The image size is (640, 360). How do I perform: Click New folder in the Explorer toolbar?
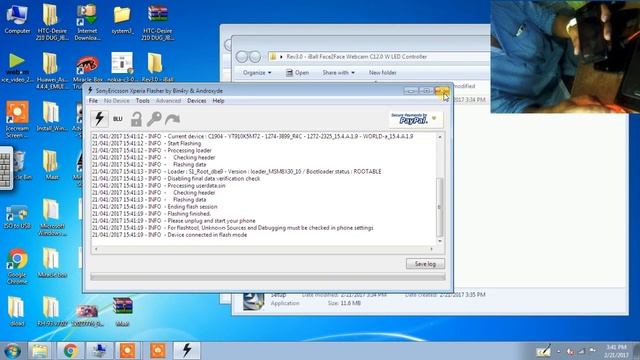pyautogui.click(x=382, y=73)
